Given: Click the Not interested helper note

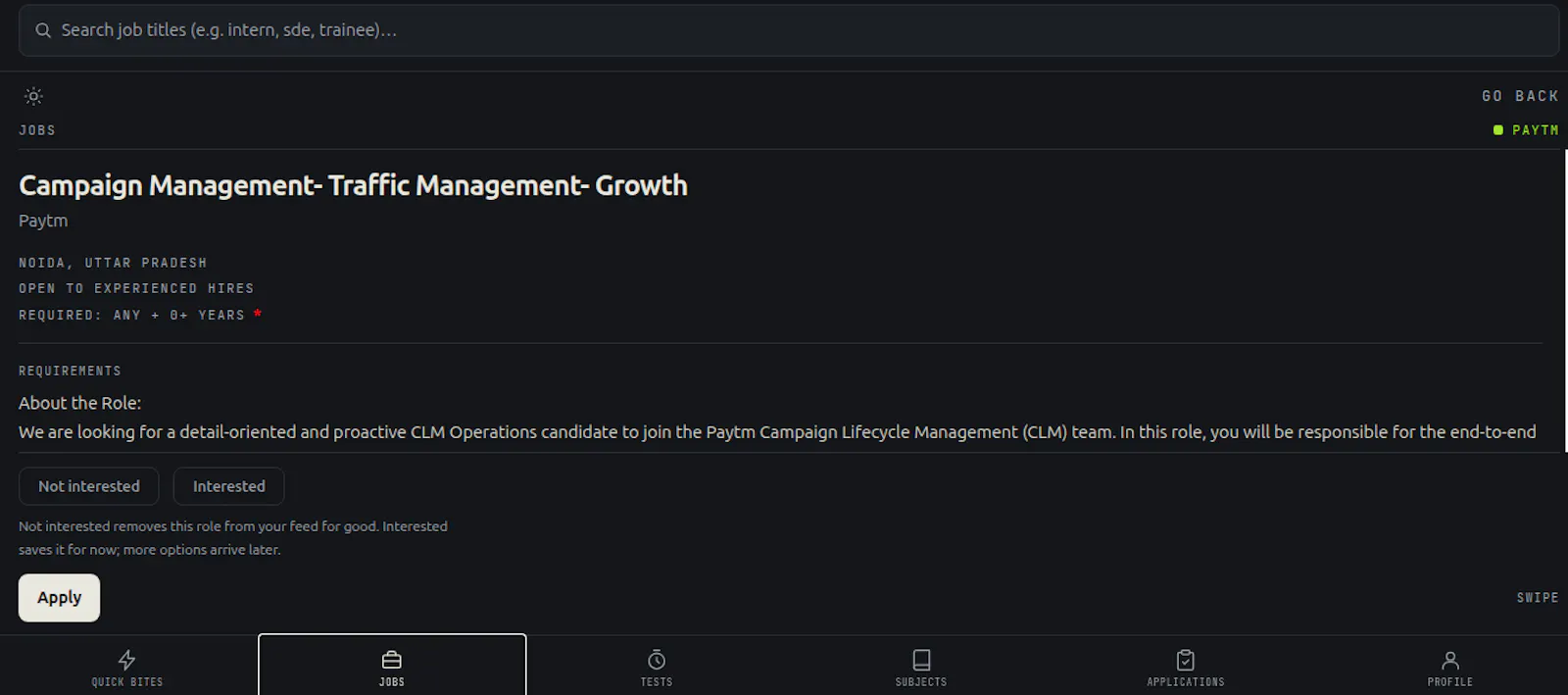Looking at the screenshot, I should coord(233,538).
